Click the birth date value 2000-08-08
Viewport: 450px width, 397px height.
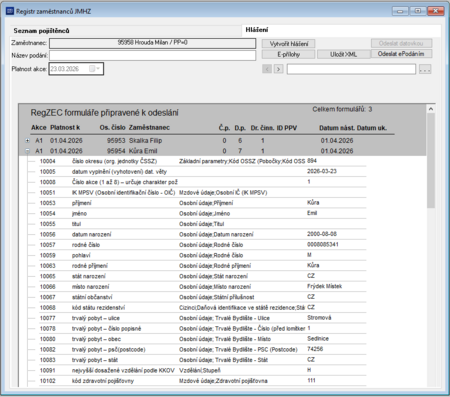tap(322, 234)
